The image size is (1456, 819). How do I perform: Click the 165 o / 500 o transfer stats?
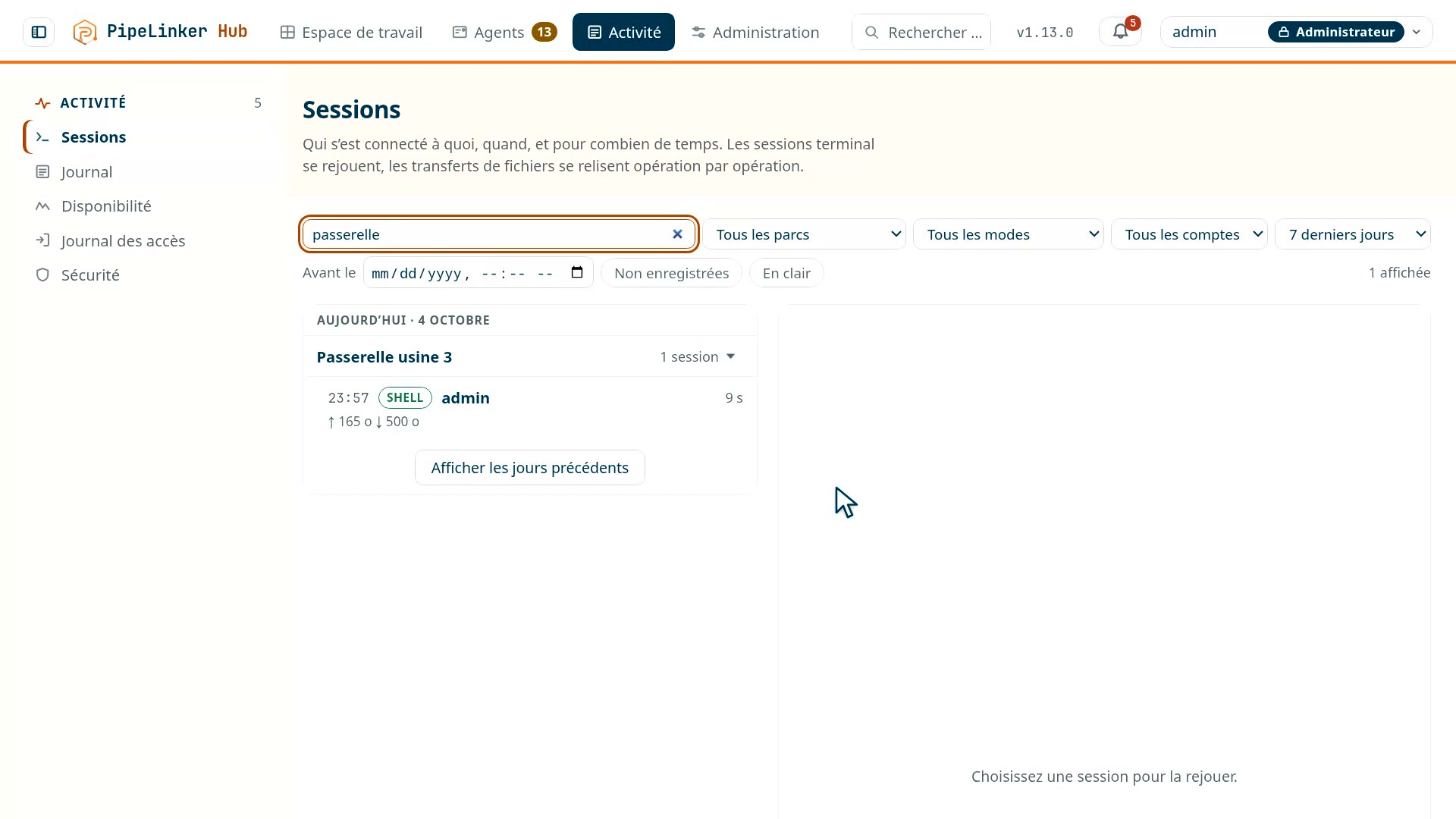click(373, 422)
